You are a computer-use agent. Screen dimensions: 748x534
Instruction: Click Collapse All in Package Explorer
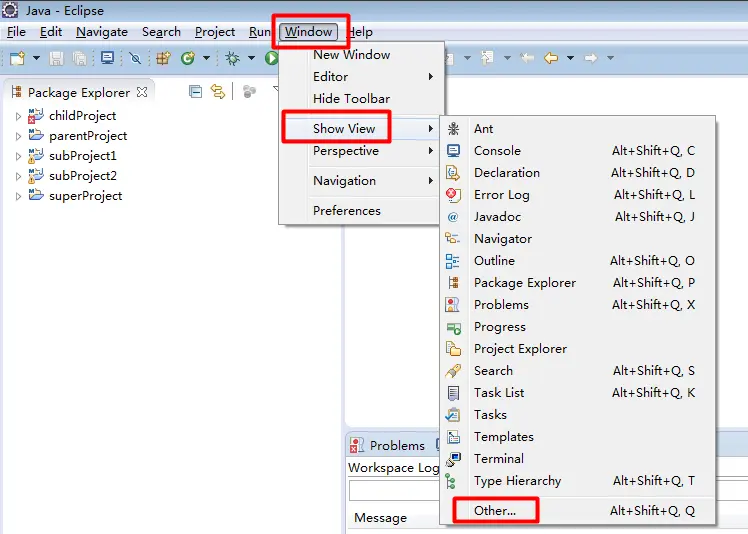pyautogui.click(x=196, y=91)
